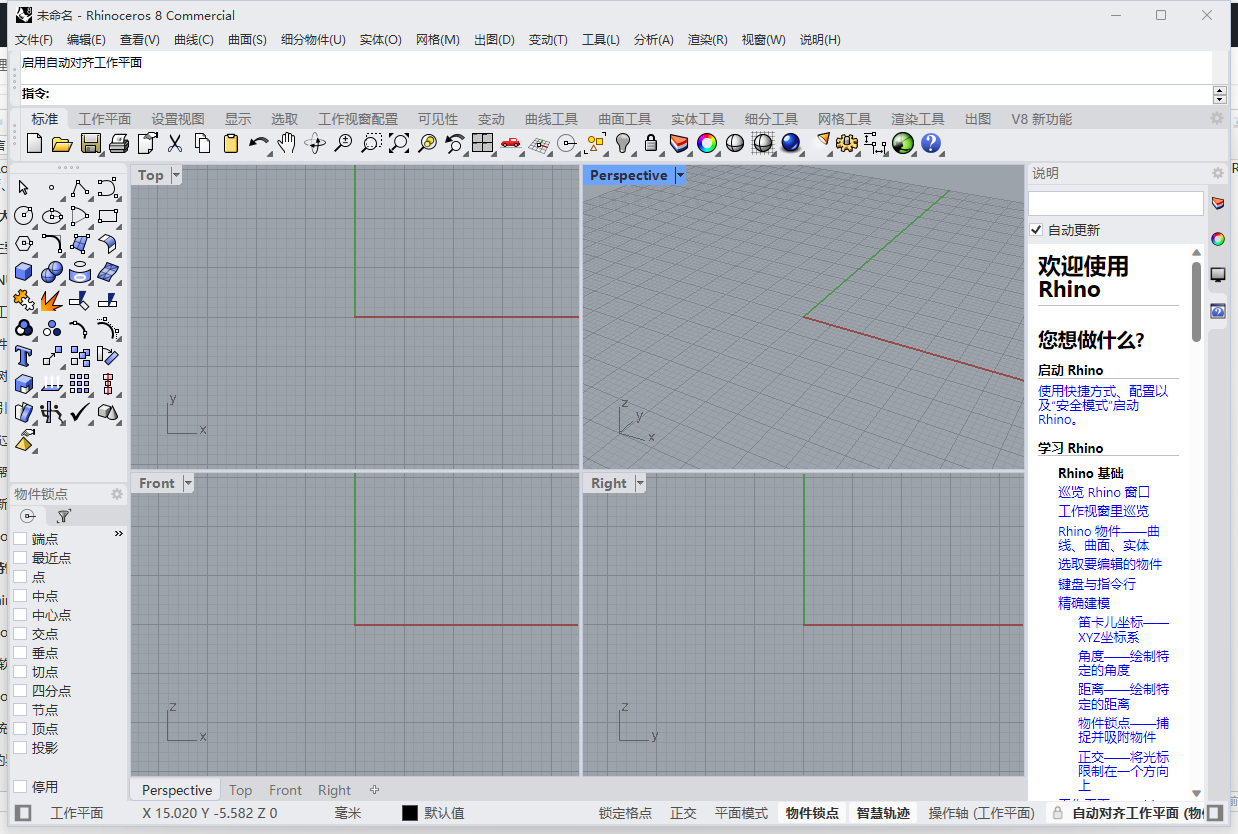Viewport: 1238px width, 834px height.
Task: Launch Grasshopper from the green sphere icon
Action: 903,143
